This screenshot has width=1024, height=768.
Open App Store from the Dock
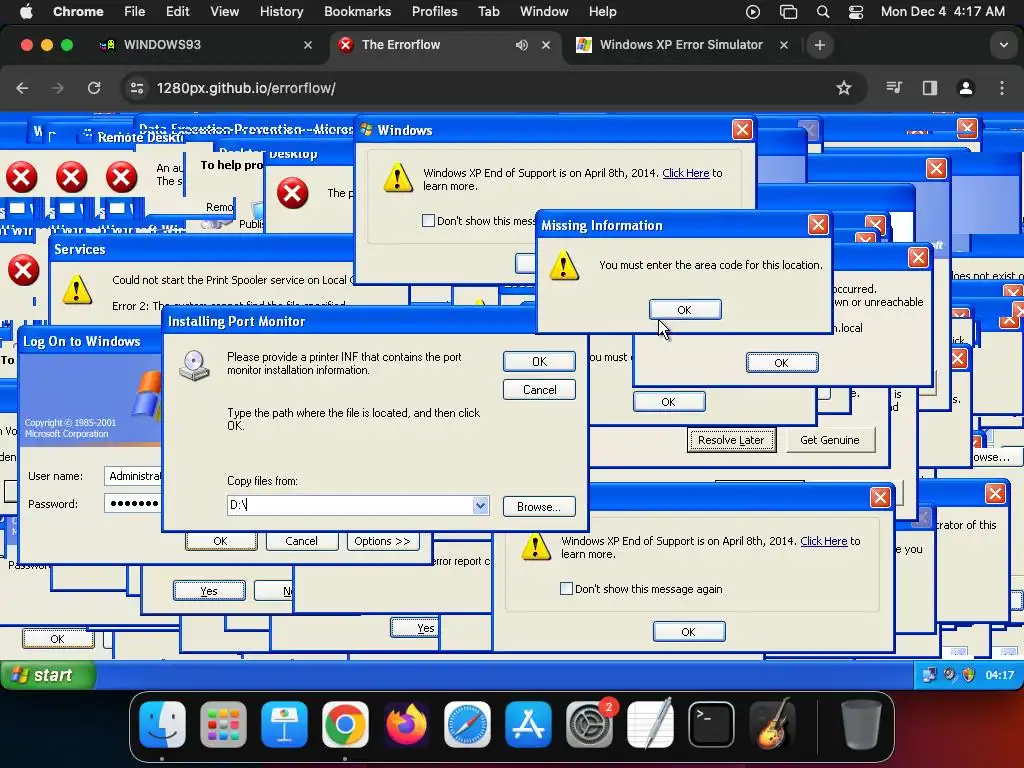click(528, 724)
